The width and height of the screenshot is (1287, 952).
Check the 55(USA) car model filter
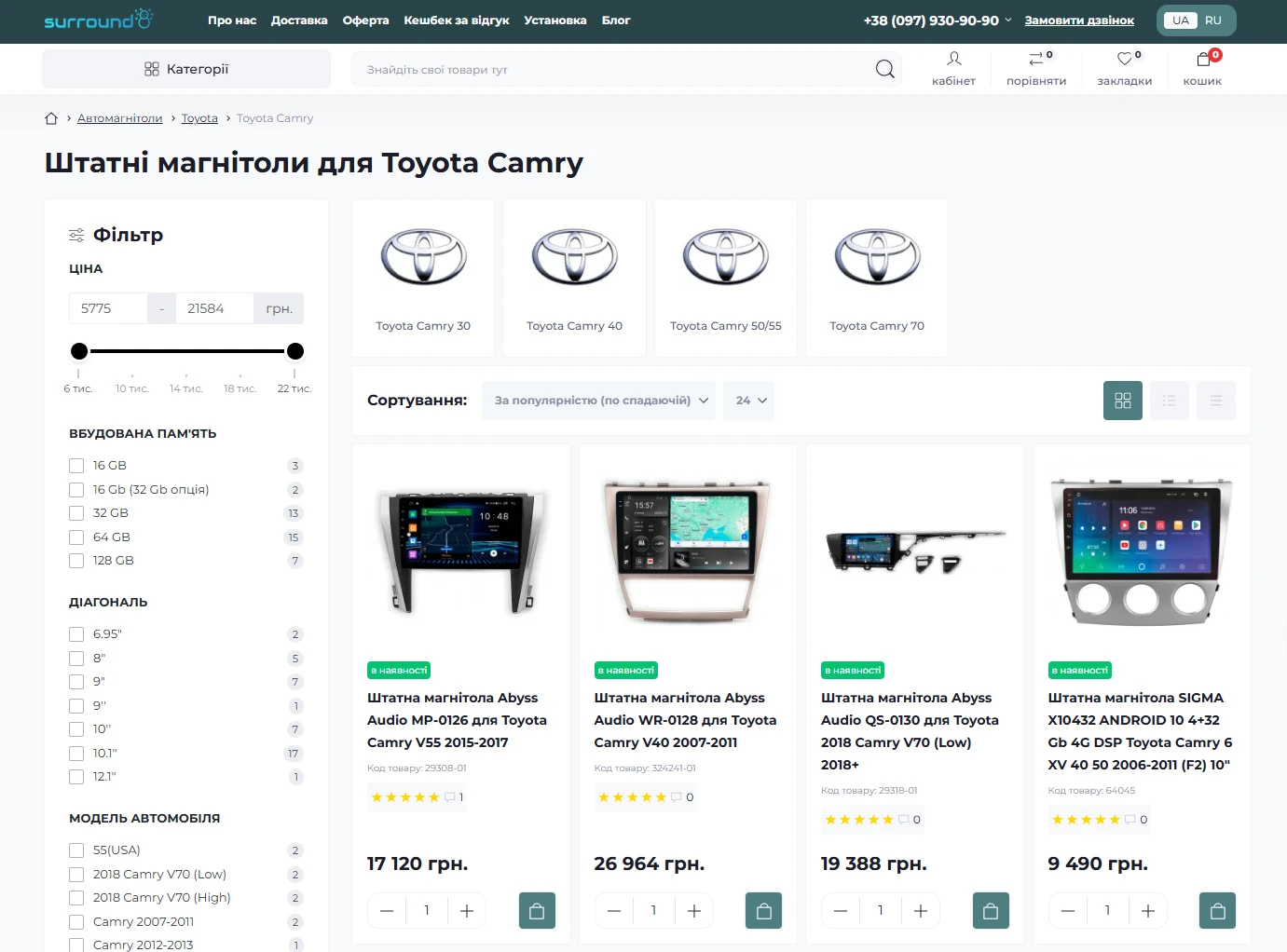[76, 850]
